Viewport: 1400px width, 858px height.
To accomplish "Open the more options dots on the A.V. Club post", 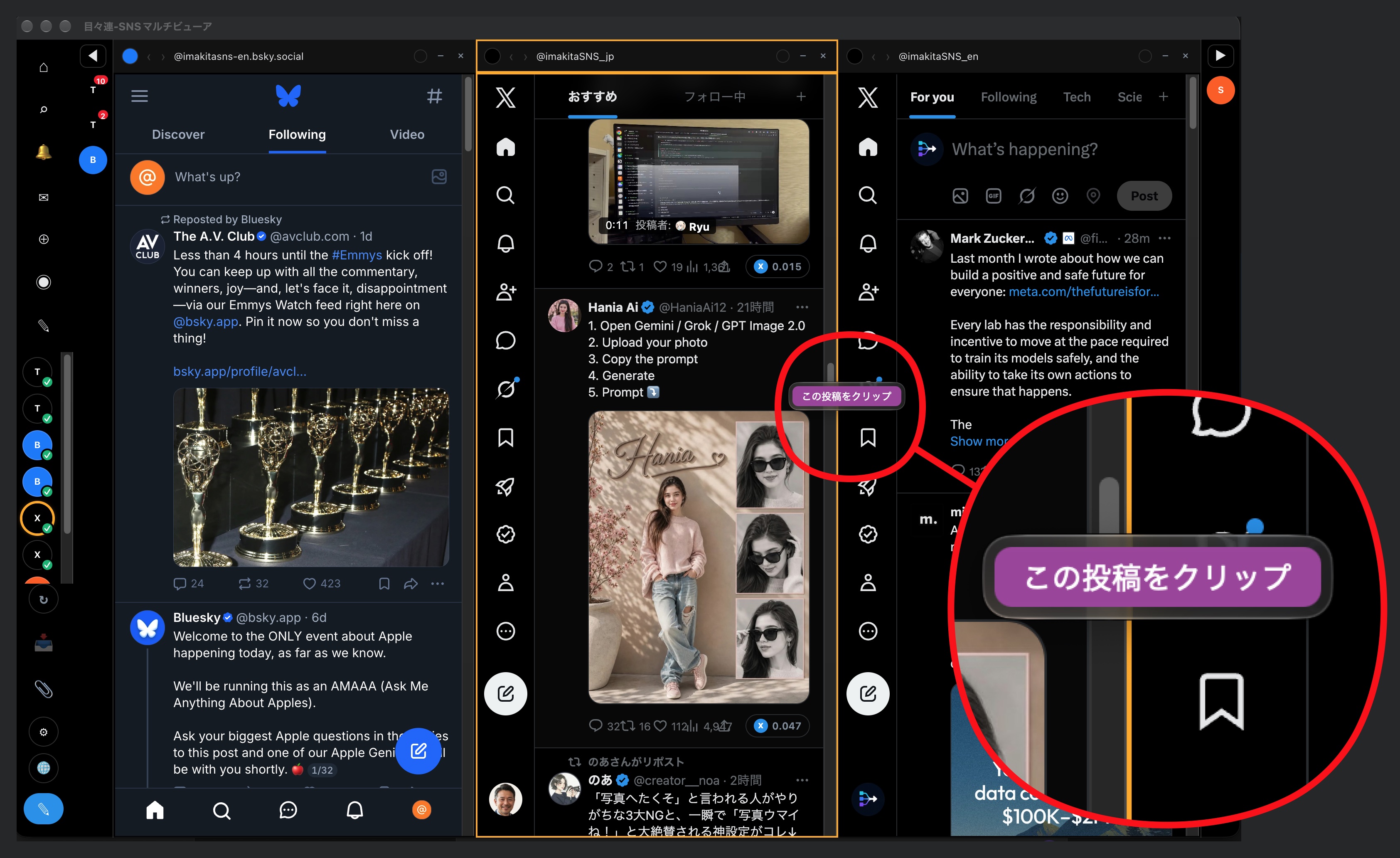I will [x=438, y=584].
